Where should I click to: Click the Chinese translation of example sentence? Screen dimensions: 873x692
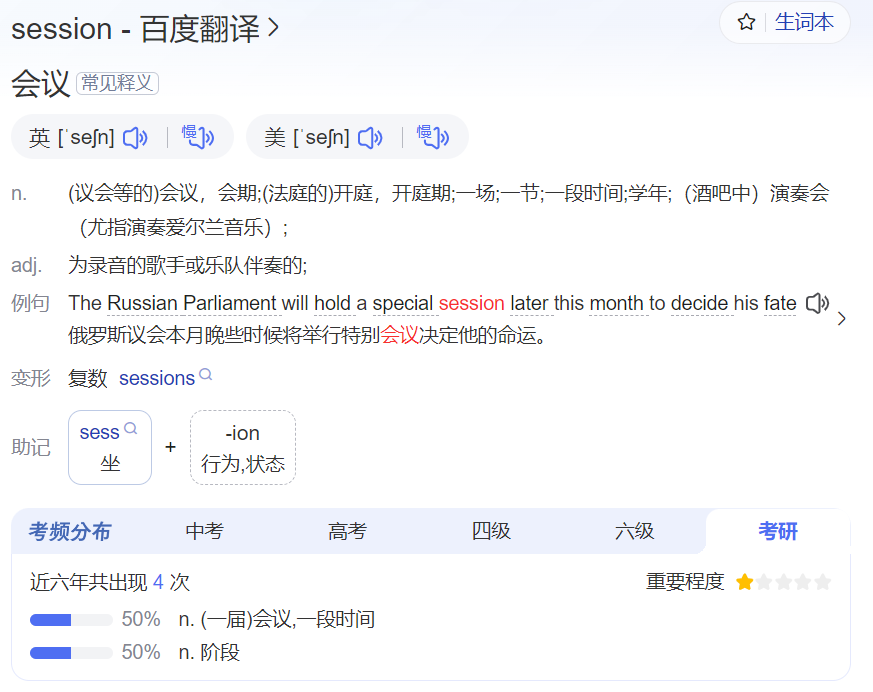click(x=307, y=335)
